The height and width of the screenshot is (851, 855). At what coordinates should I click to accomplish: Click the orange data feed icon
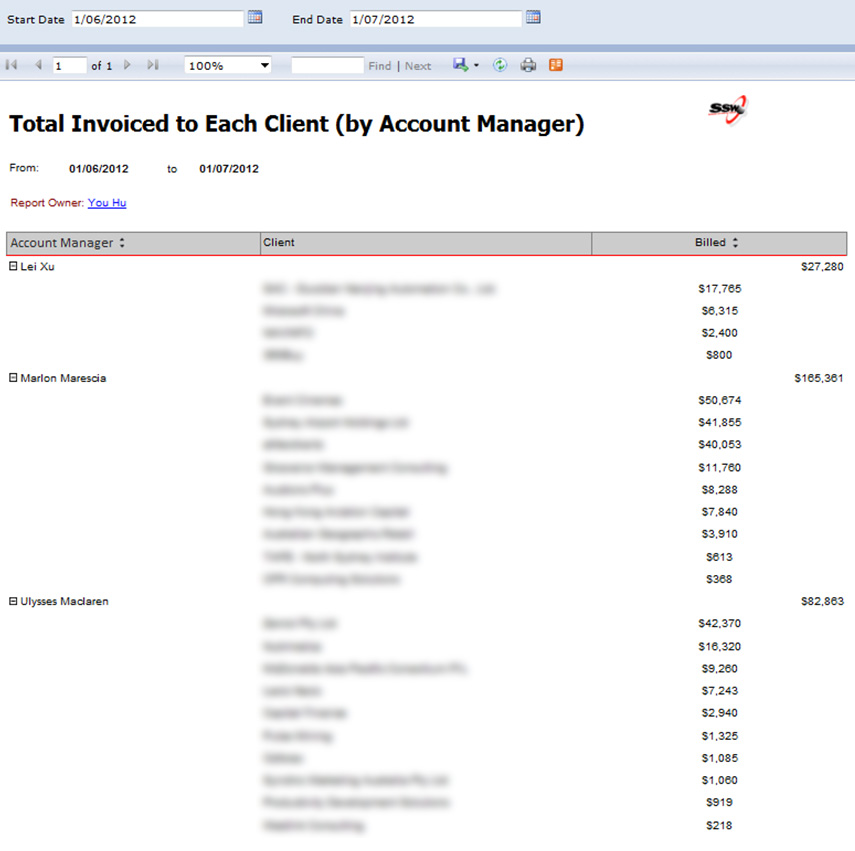(556, 65)
